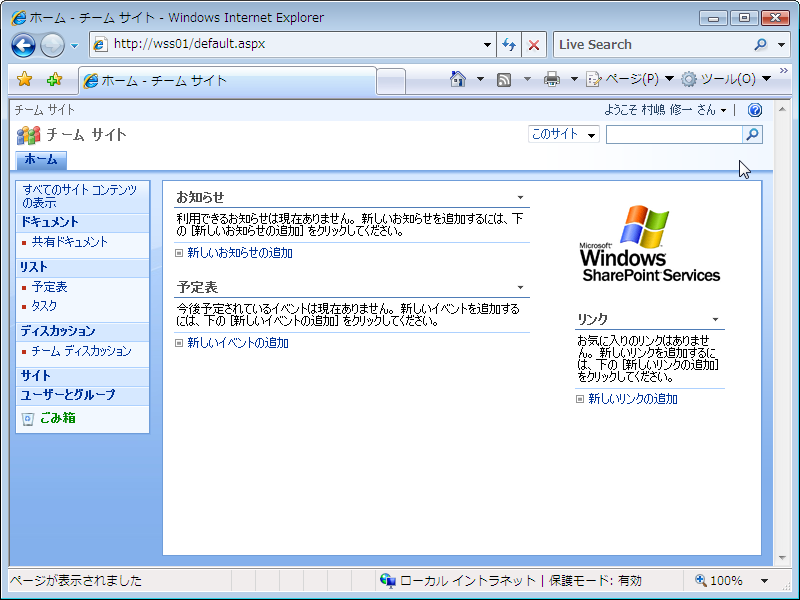Open Favorites Center star icon
The image size is (800, 600).
point(25,80)
